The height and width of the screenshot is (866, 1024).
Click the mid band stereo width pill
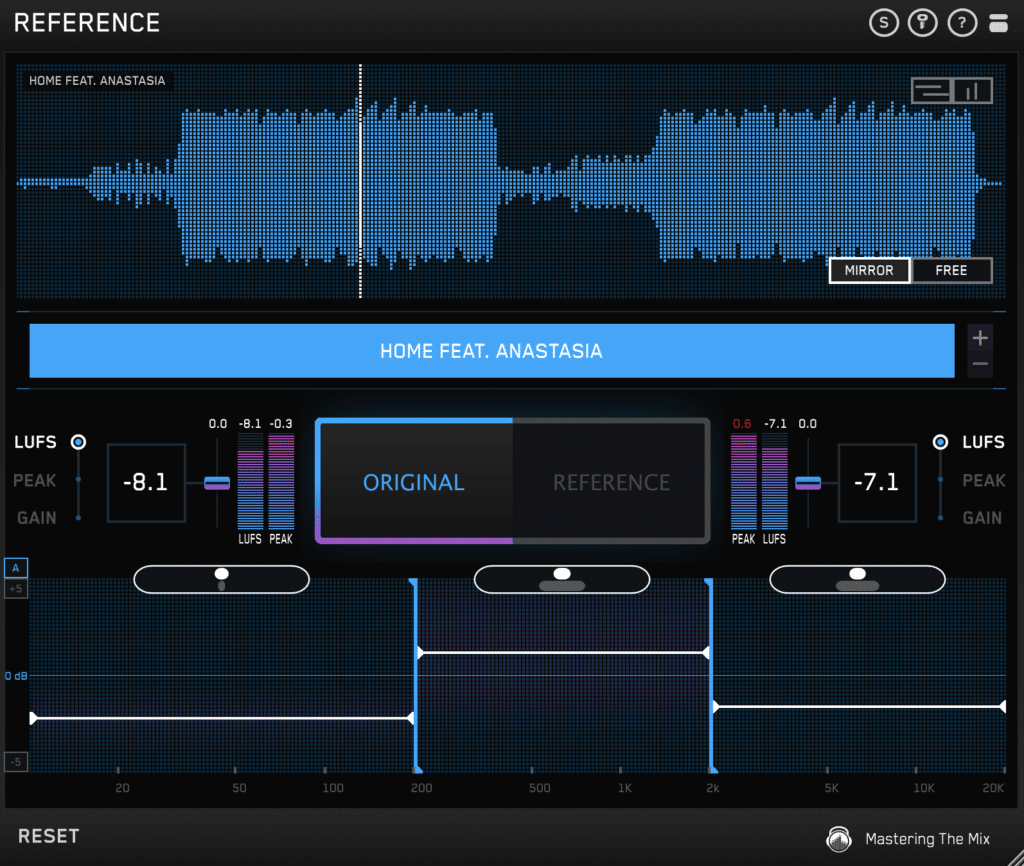(562, 579)
